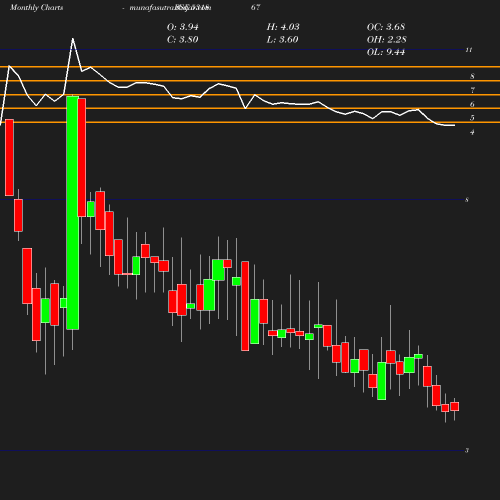Click the "7" label beside orange line
Screen dimensions: 500x500
pyautogui.click(x=472, y=90)
